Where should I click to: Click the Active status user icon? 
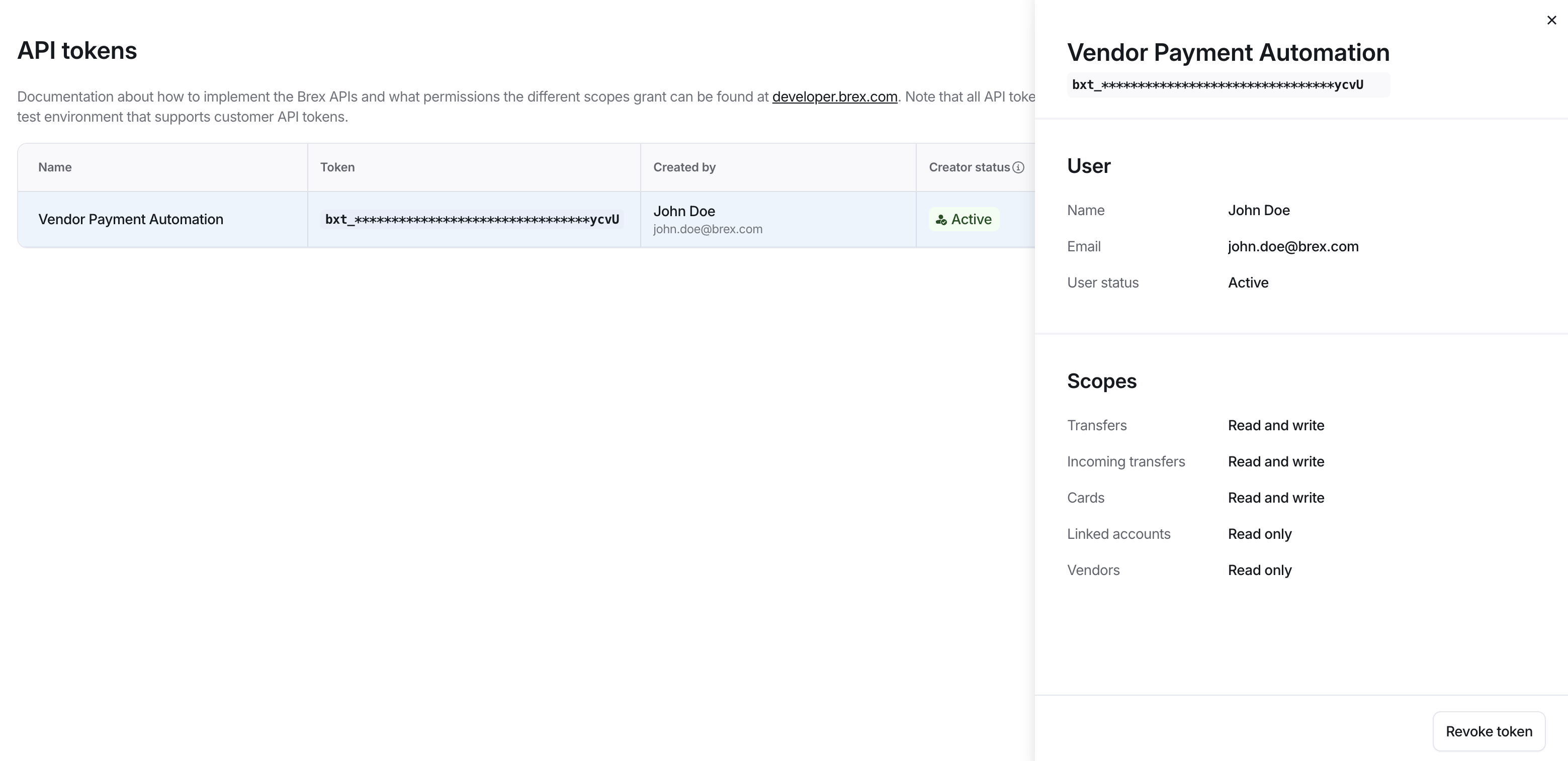[941, 220]
